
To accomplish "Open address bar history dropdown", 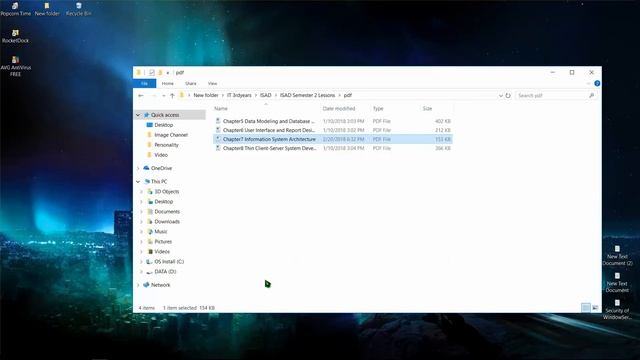I will (501, 96).
